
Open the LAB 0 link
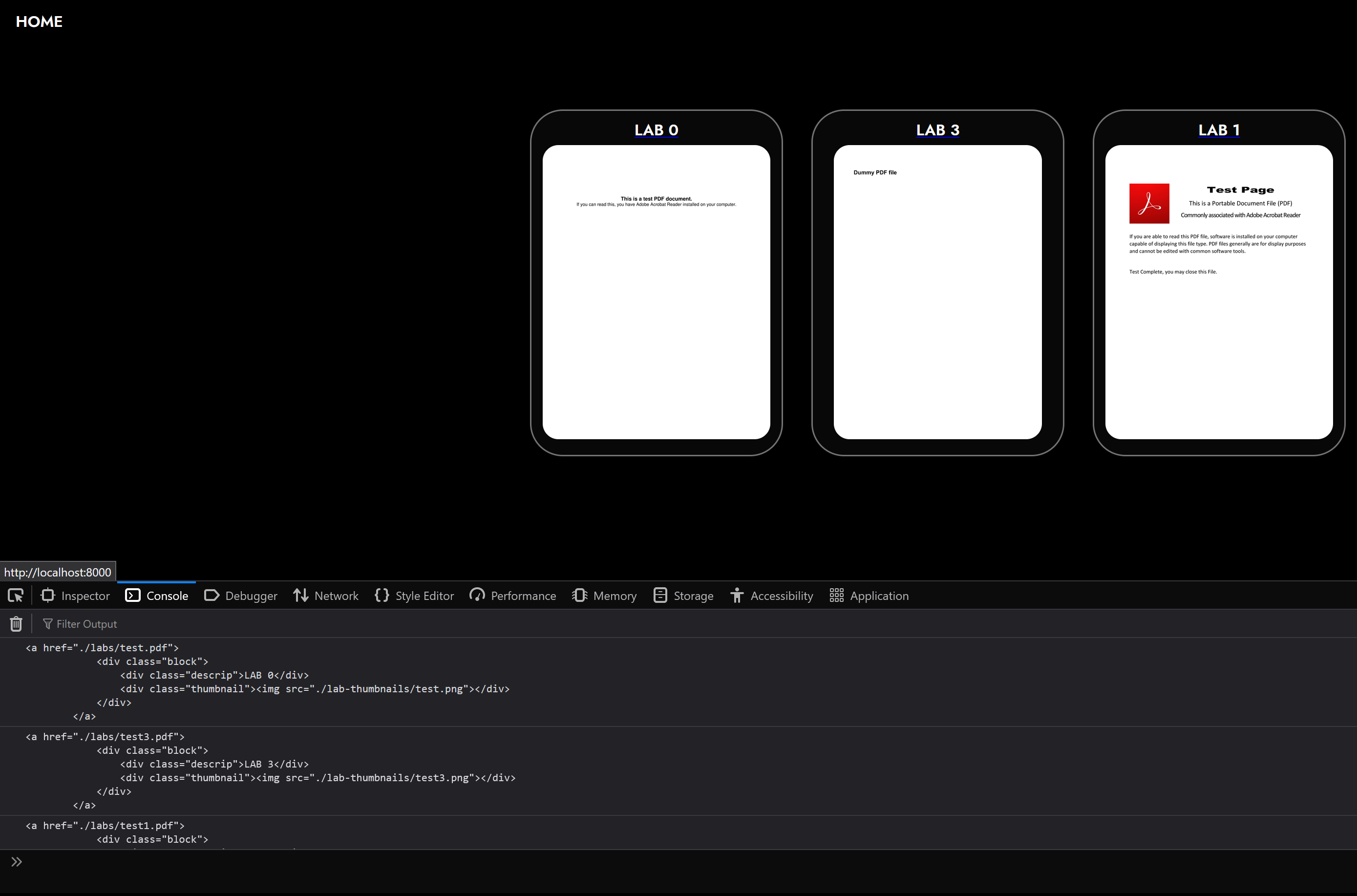(656, 130)
